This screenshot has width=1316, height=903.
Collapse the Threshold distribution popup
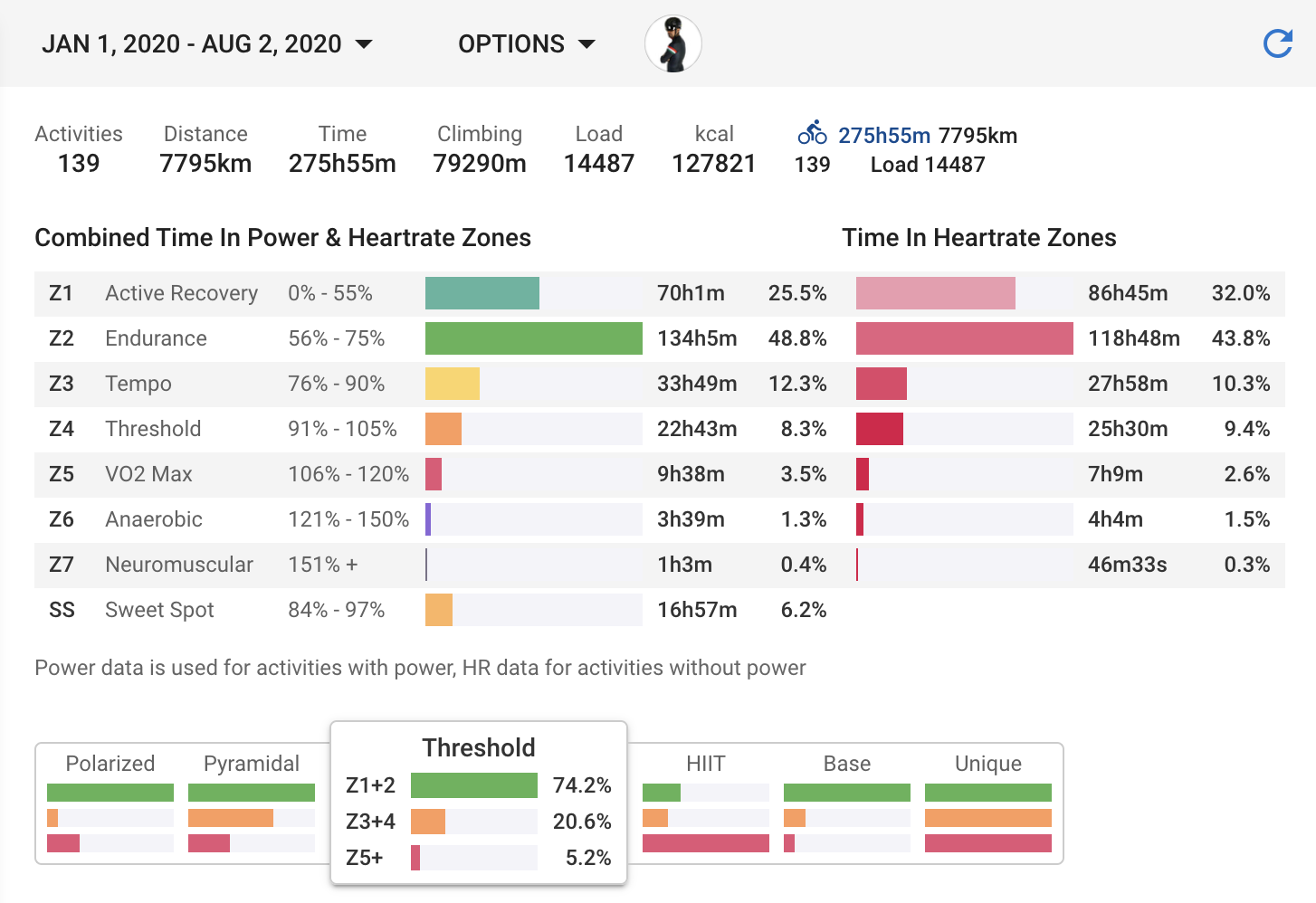tap(479, 746)
